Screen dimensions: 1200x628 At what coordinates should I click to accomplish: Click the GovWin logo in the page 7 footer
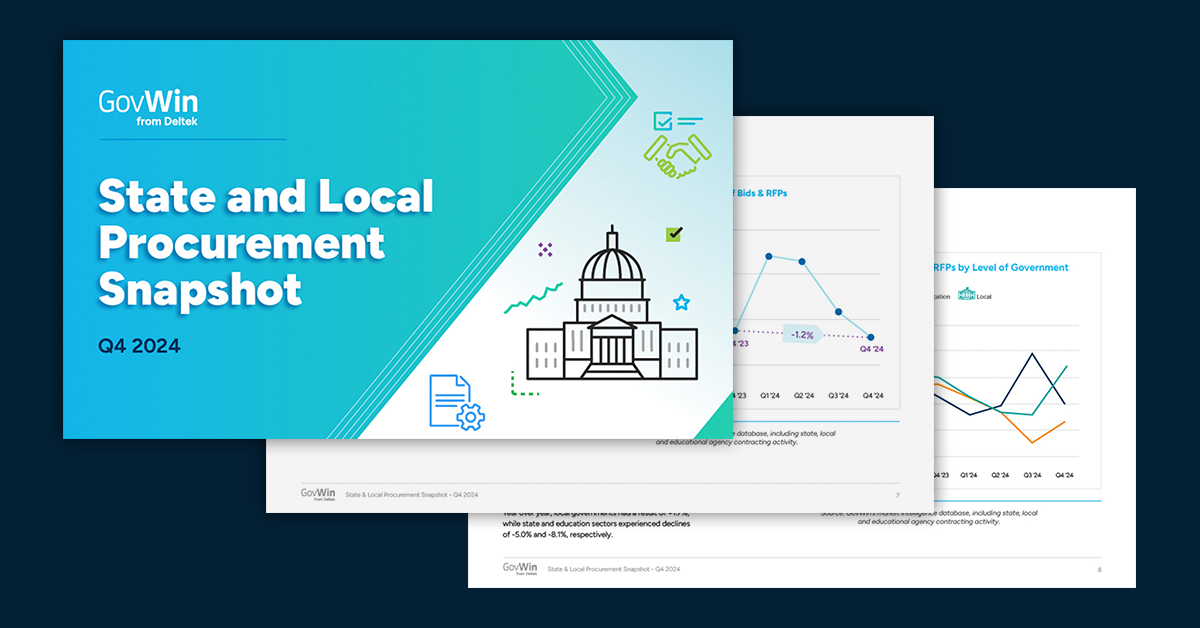coord(319,494)
